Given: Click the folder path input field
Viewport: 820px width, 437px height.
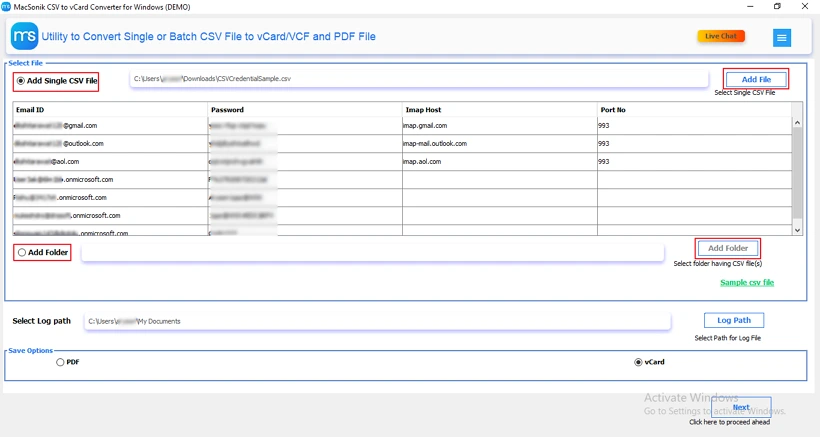Looking at the screenshot, I should tap(373, 252).
